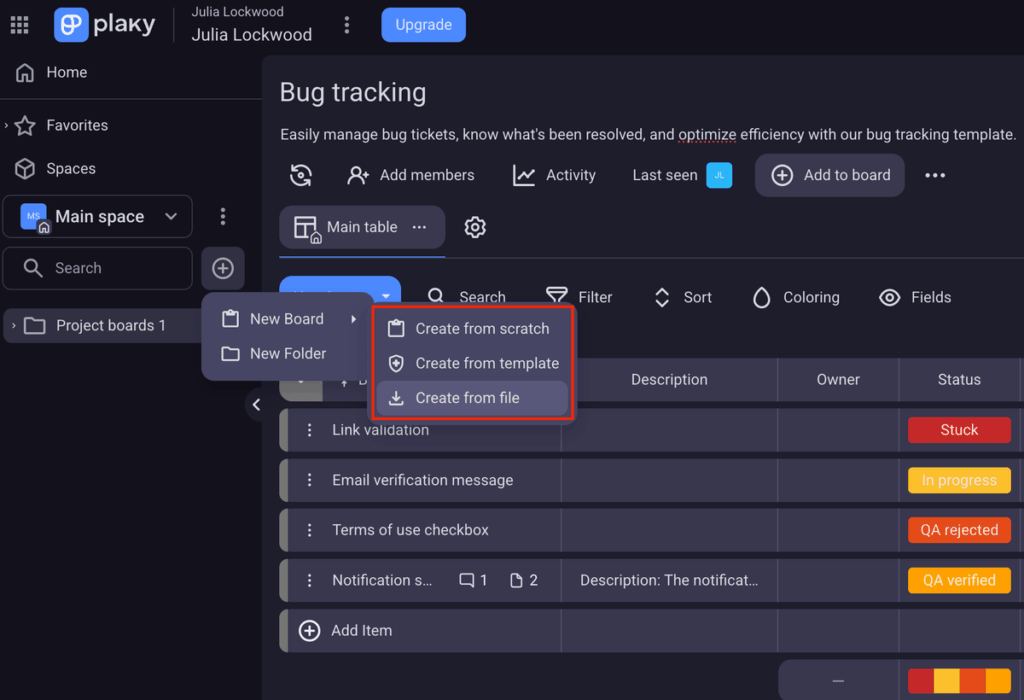Click the Fields eye icon
1024x700 pixels.
(x=889, y=297)
